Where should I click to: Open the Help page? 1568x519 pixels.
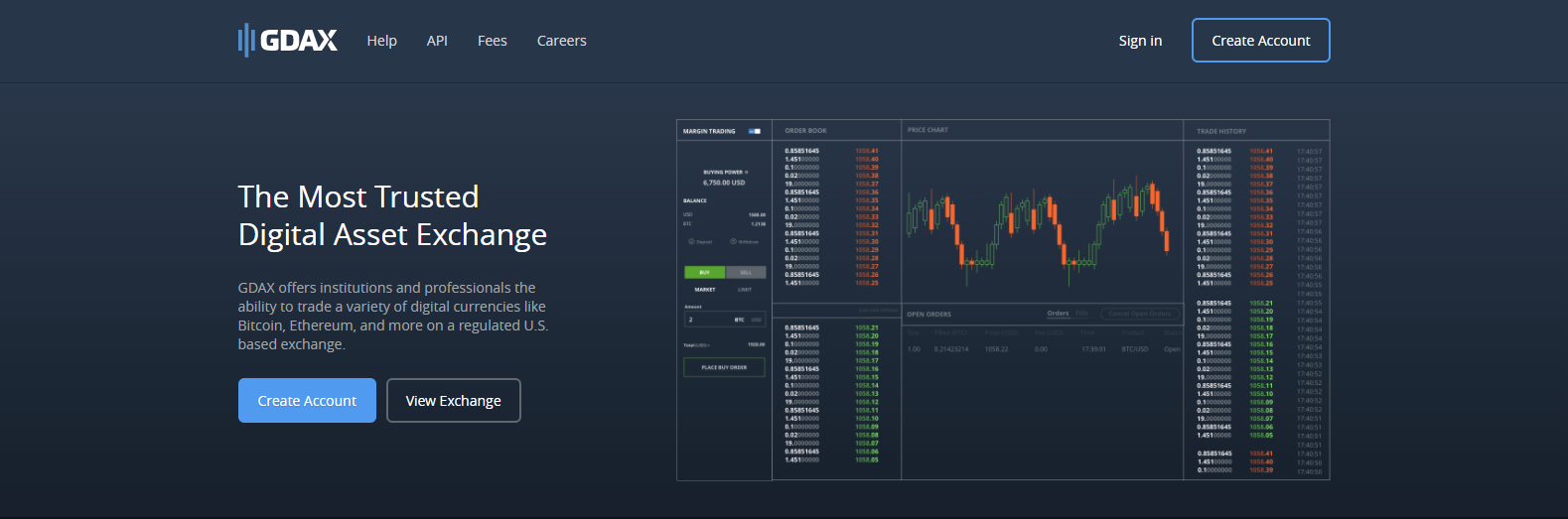coord(382,41)
